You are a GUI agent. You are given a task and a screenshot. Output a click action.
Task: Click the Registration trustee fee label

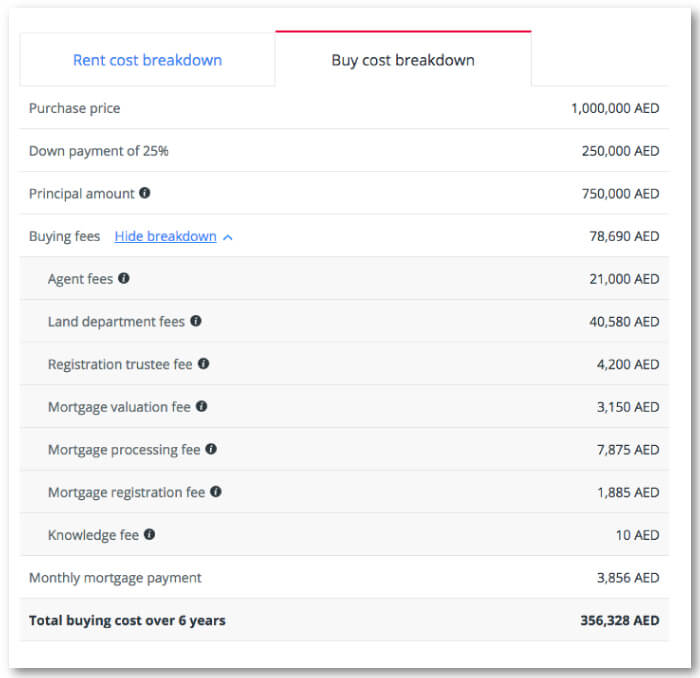pos(120,364)
